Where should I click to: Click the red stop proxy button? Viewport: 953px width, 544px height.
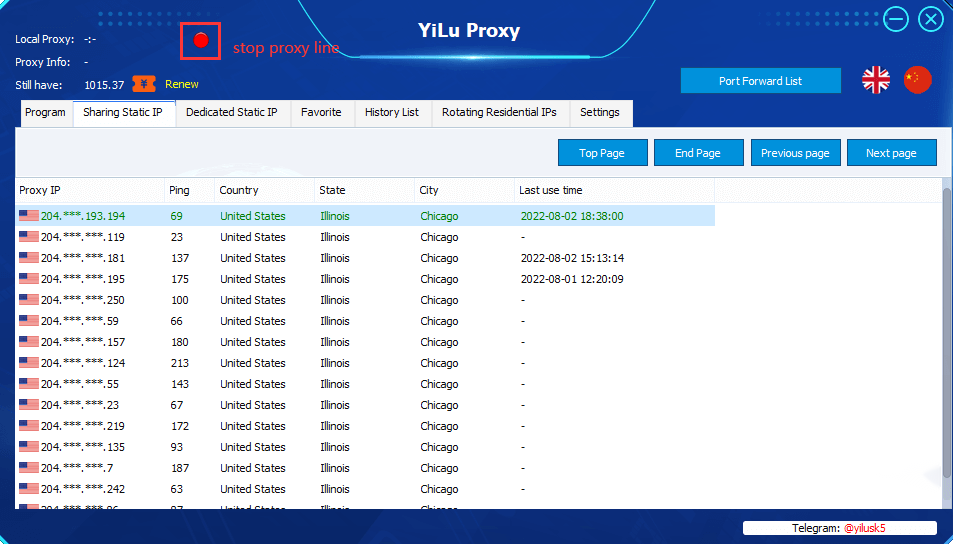tap(201, 41)
